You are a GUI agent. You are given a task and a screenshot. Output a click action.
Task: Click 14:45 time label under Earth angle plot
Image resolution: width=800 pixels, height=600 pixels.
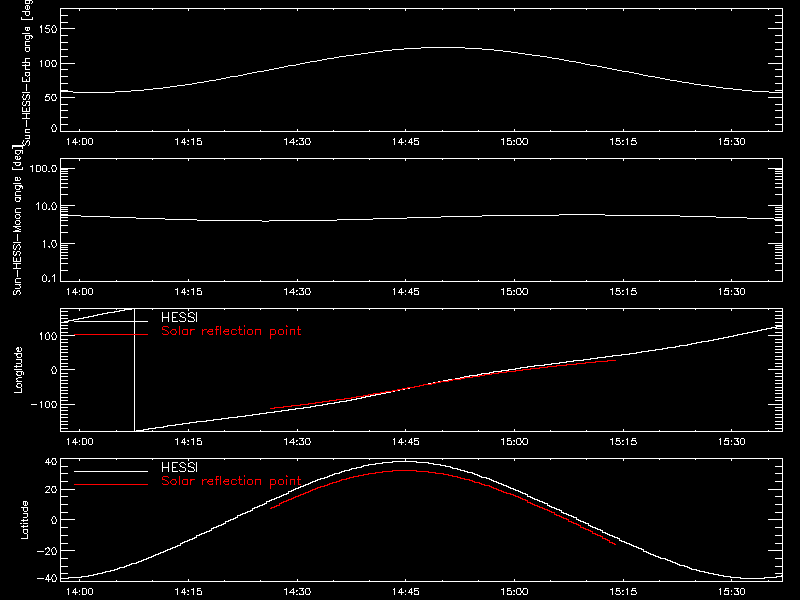pyautogui.click(x=406, y=141)
